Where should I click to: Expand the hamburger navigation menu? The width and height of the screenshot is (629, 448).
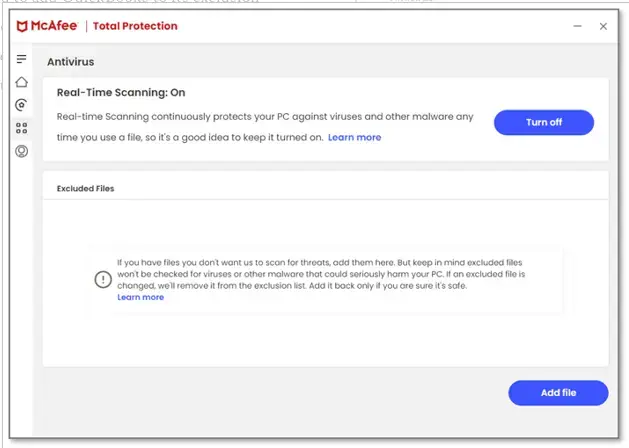(21, 60)
